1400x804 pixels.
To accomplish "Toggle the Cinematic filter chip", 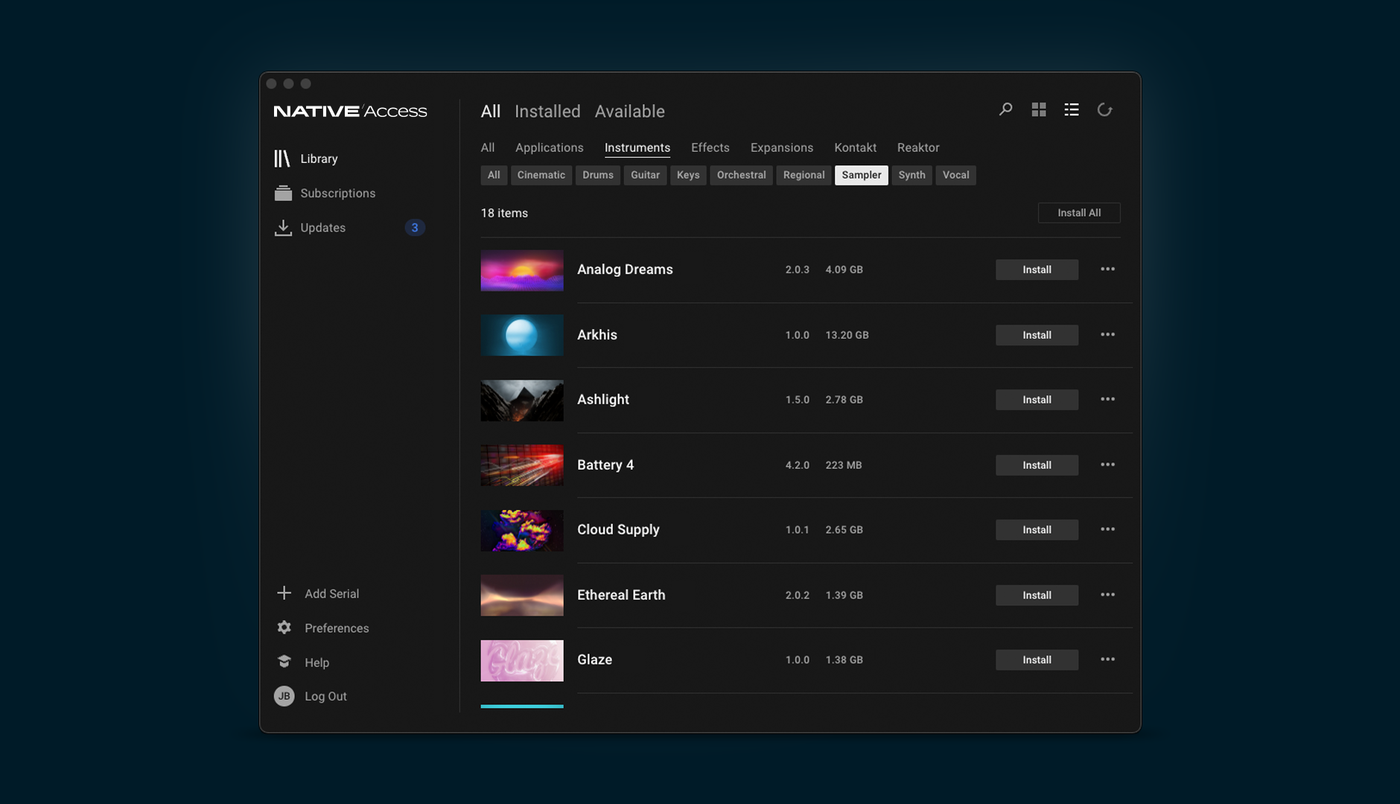I will (x=541, y=175).
